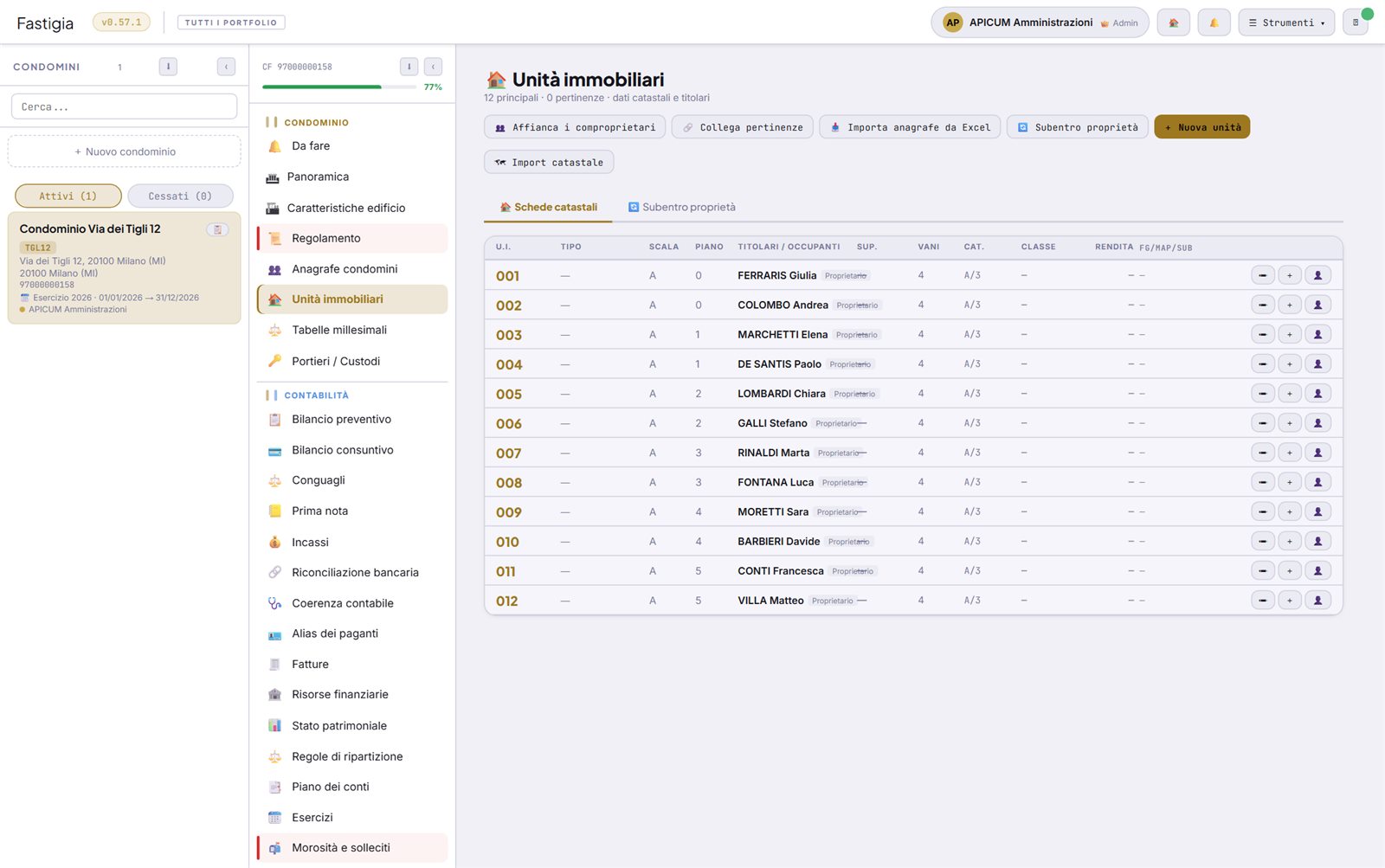Click download icon in Condomini header
Viewport: 1385px width, 868px height.
(x=168, y=67)
